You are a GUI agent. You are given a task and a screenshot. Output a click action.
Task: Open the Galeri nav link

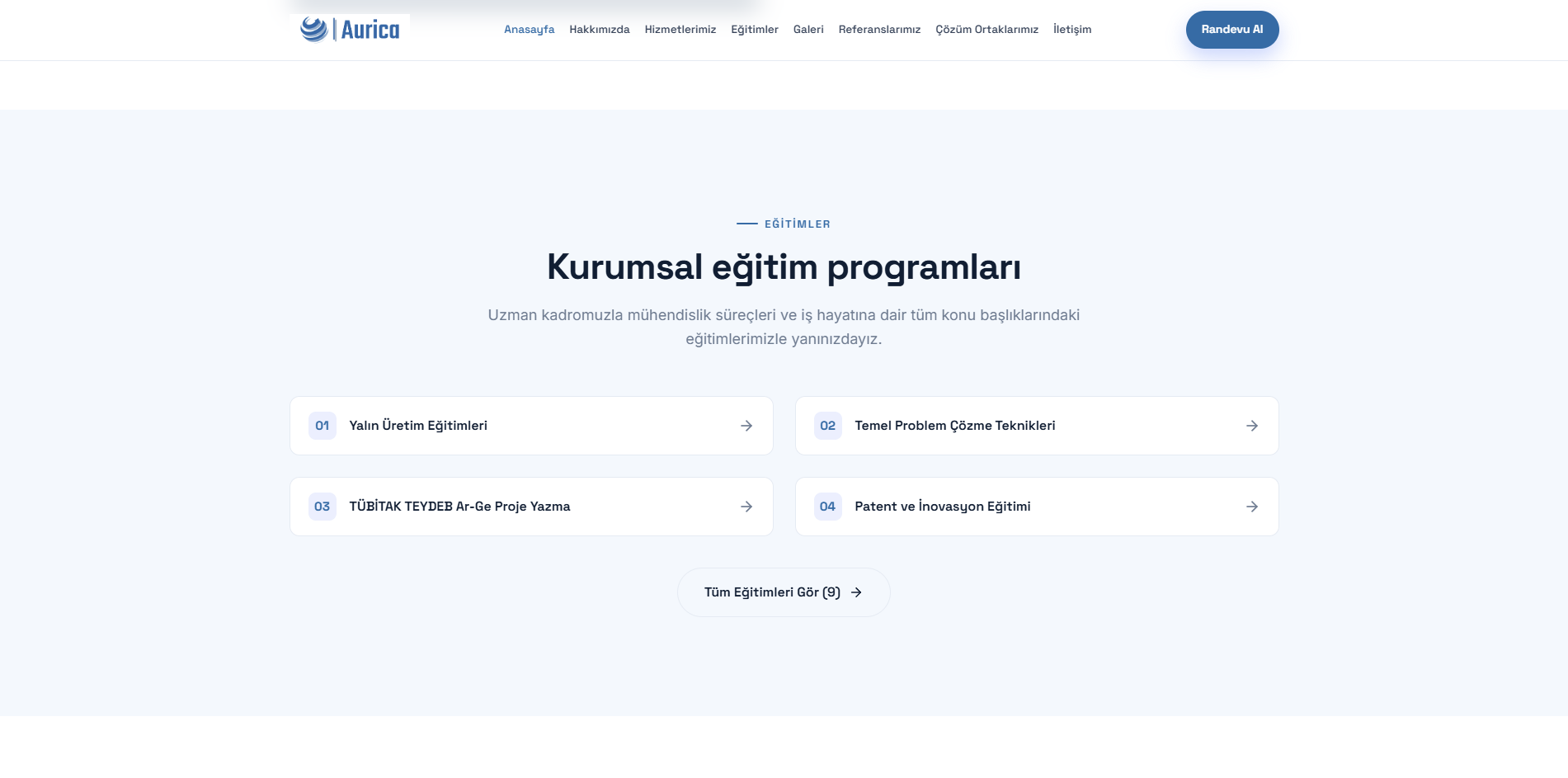coord(808,30)
